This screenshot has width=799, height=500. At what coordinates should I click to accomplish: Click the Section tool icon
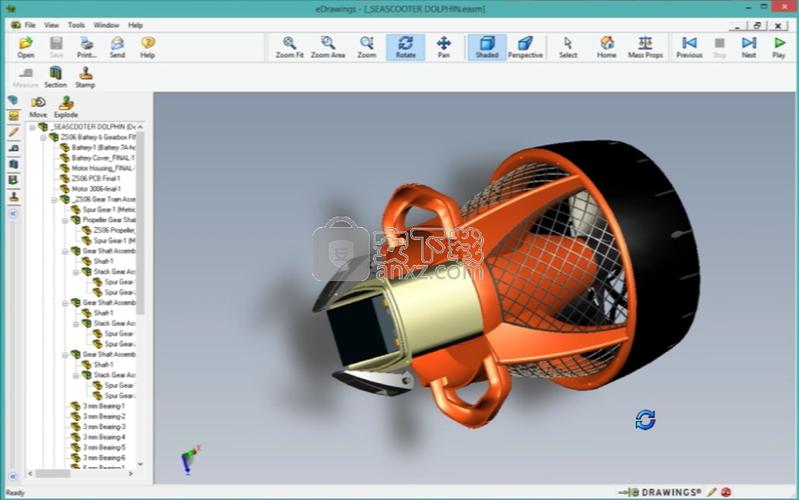pyautogui.click(x=55, y=76)
